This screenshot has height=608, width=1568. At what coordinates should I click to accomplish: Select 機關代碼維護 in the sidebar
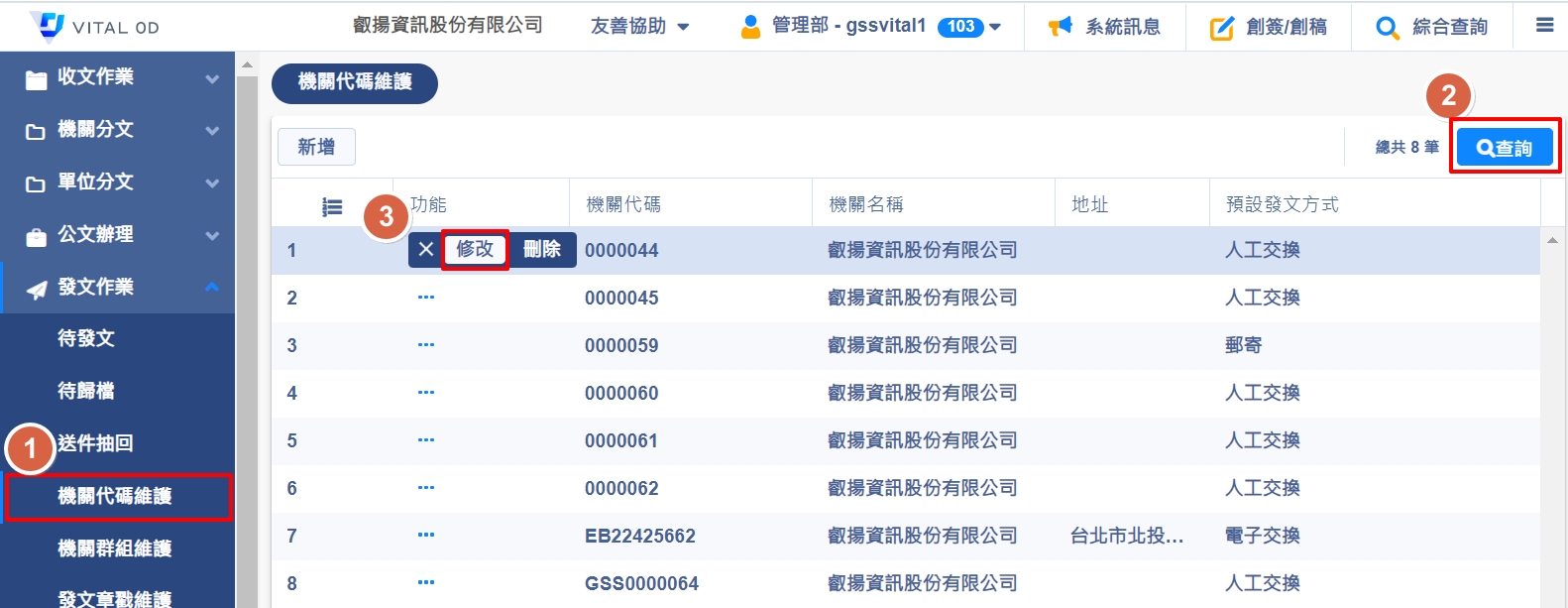116,497
